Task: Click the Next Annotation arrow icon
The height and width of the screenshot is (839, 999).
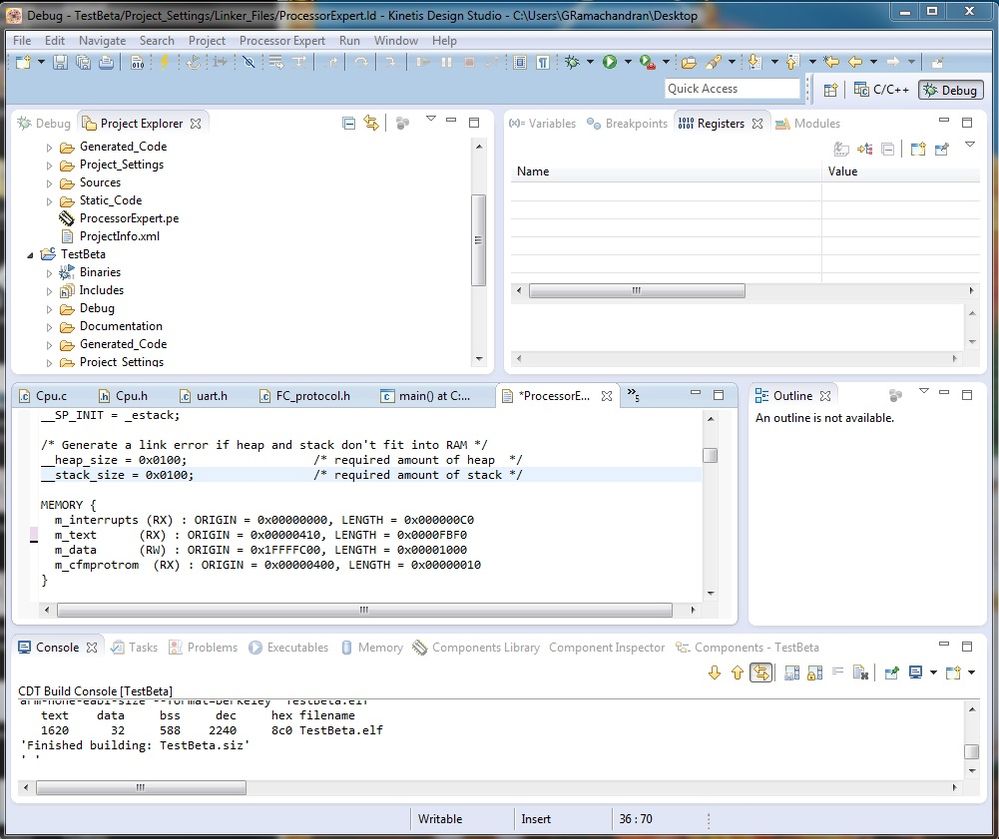Action: 754,62
